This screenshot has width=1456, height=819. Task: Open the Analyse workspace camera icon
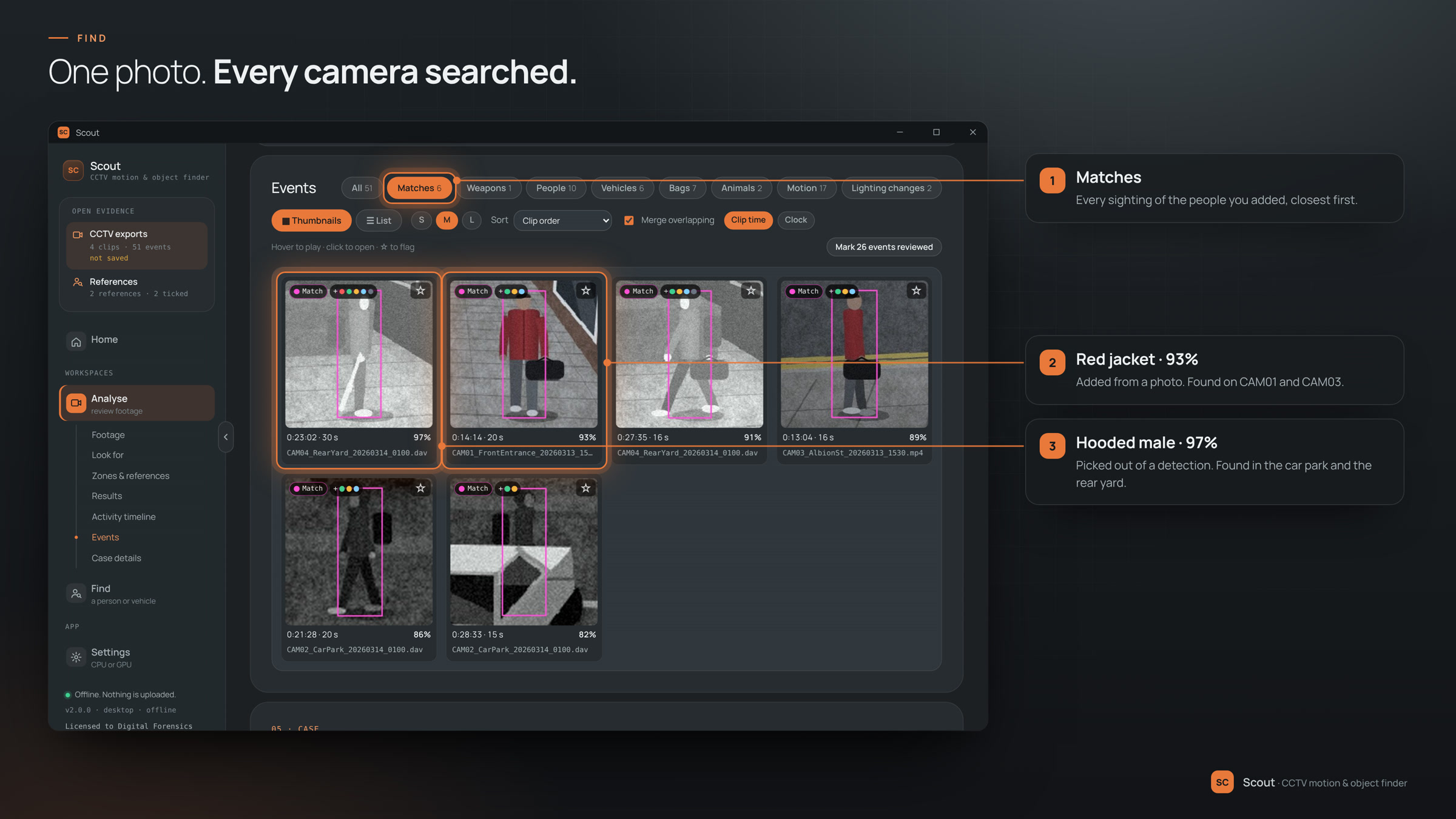tap(76, 403)
